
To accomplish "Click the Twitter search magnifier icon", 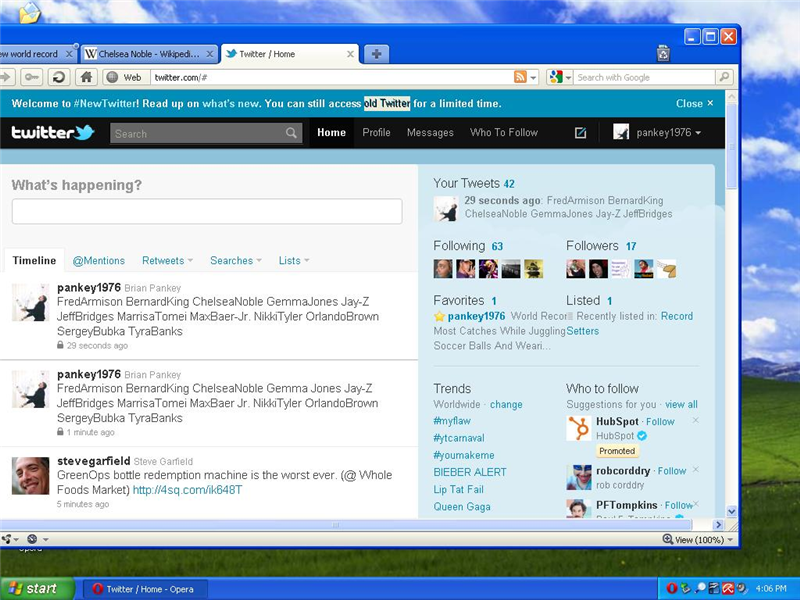I will (x=291, y=133).
